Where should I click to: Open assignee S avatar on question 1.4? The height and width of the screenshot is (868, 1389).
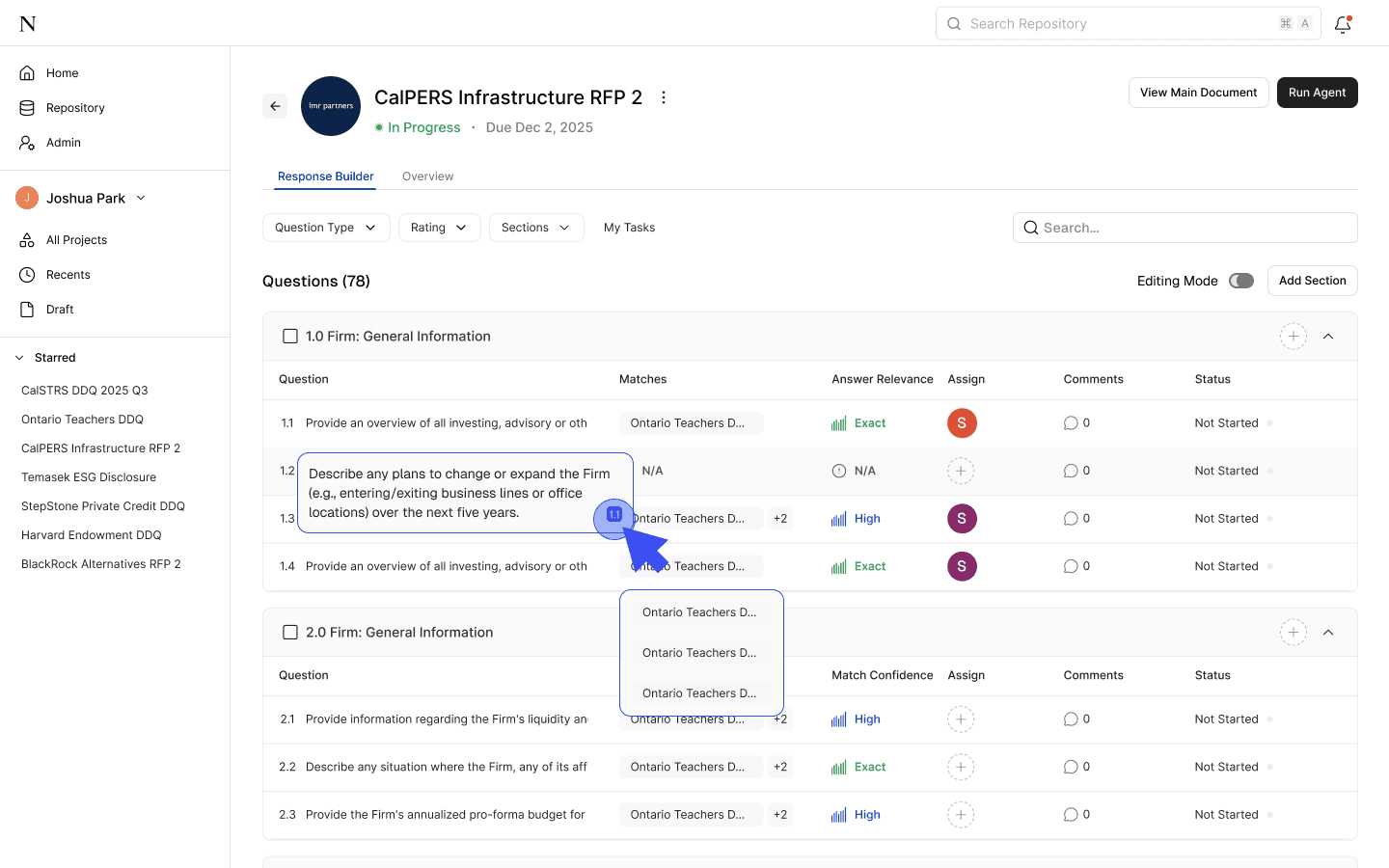click(962, 566)
